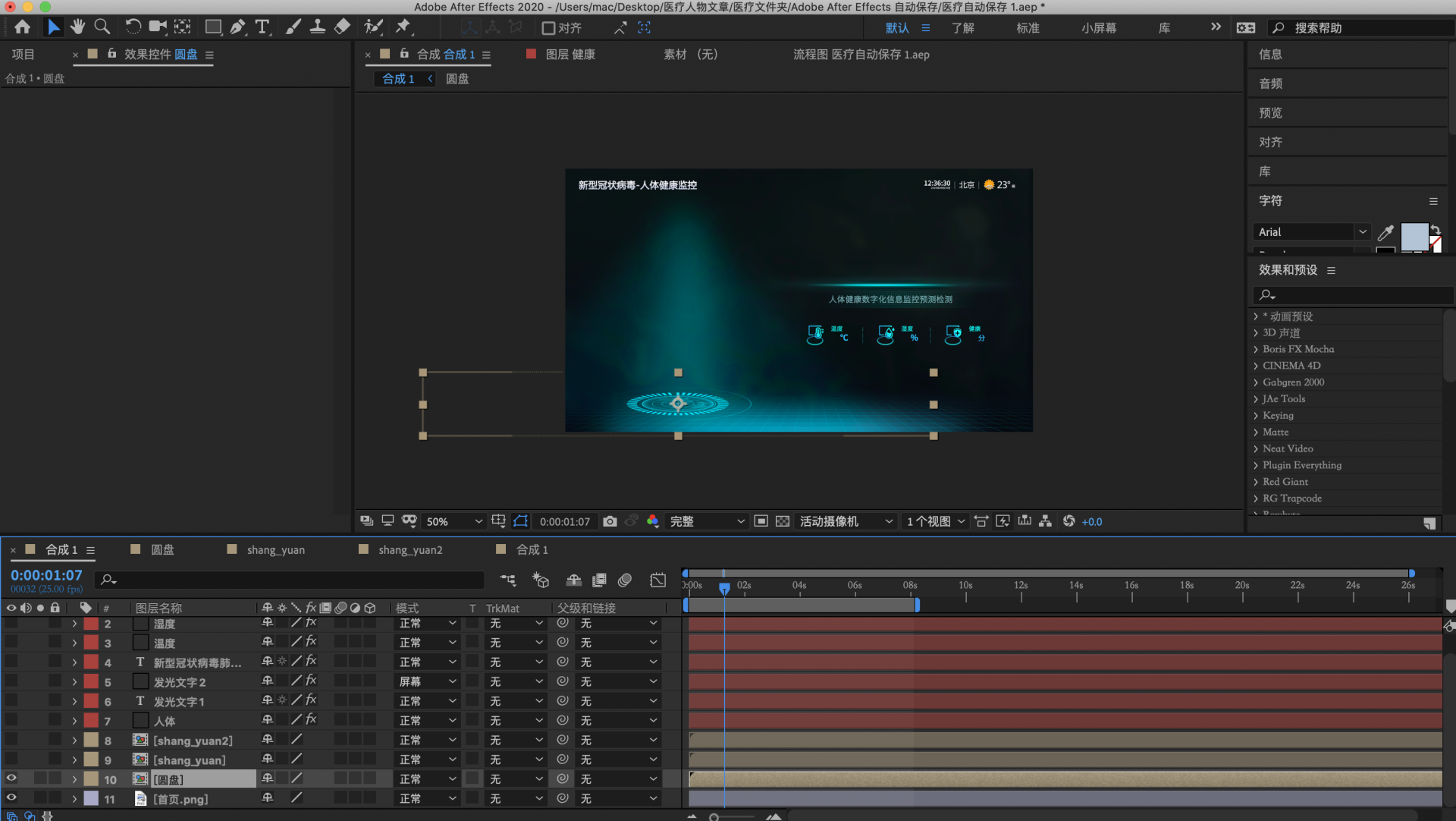
Task: Select the Rotation tool
Action: 133,27
